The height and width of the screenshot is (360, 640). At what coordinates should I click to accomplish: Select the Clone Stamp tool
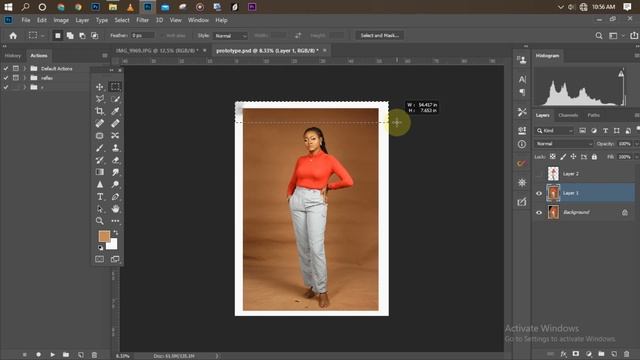tap(115, 148)
